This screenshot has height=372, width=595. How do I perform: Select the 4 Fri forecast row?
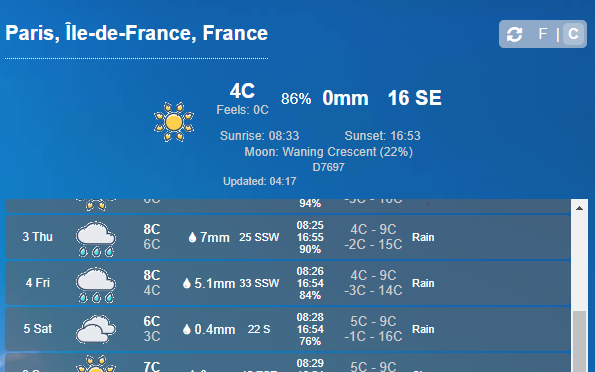point(288,283)
